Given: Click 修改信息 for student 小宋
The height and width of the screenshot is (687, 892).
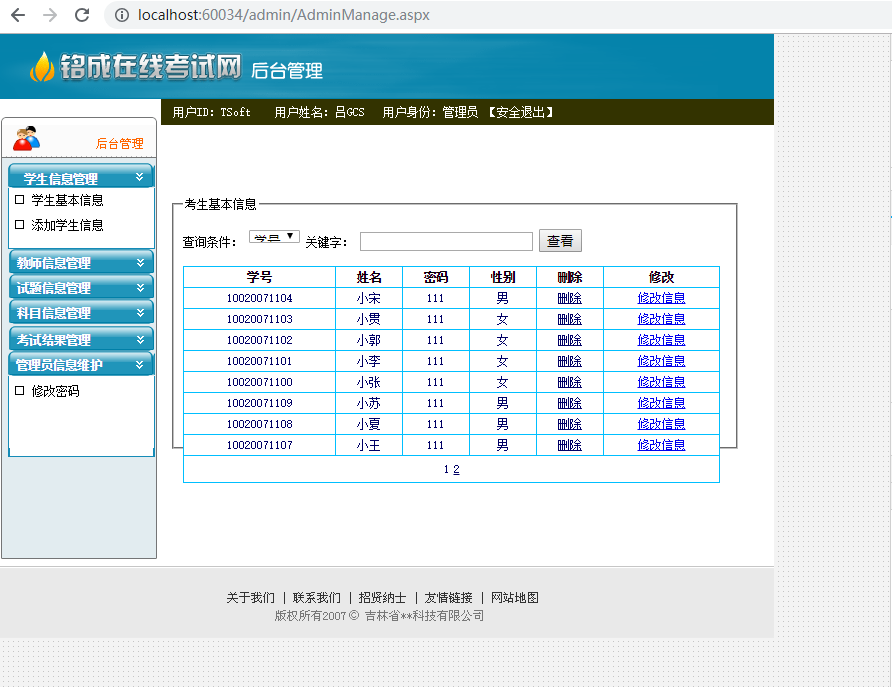Looking at the screenshot, I should [x=661, y=298].
